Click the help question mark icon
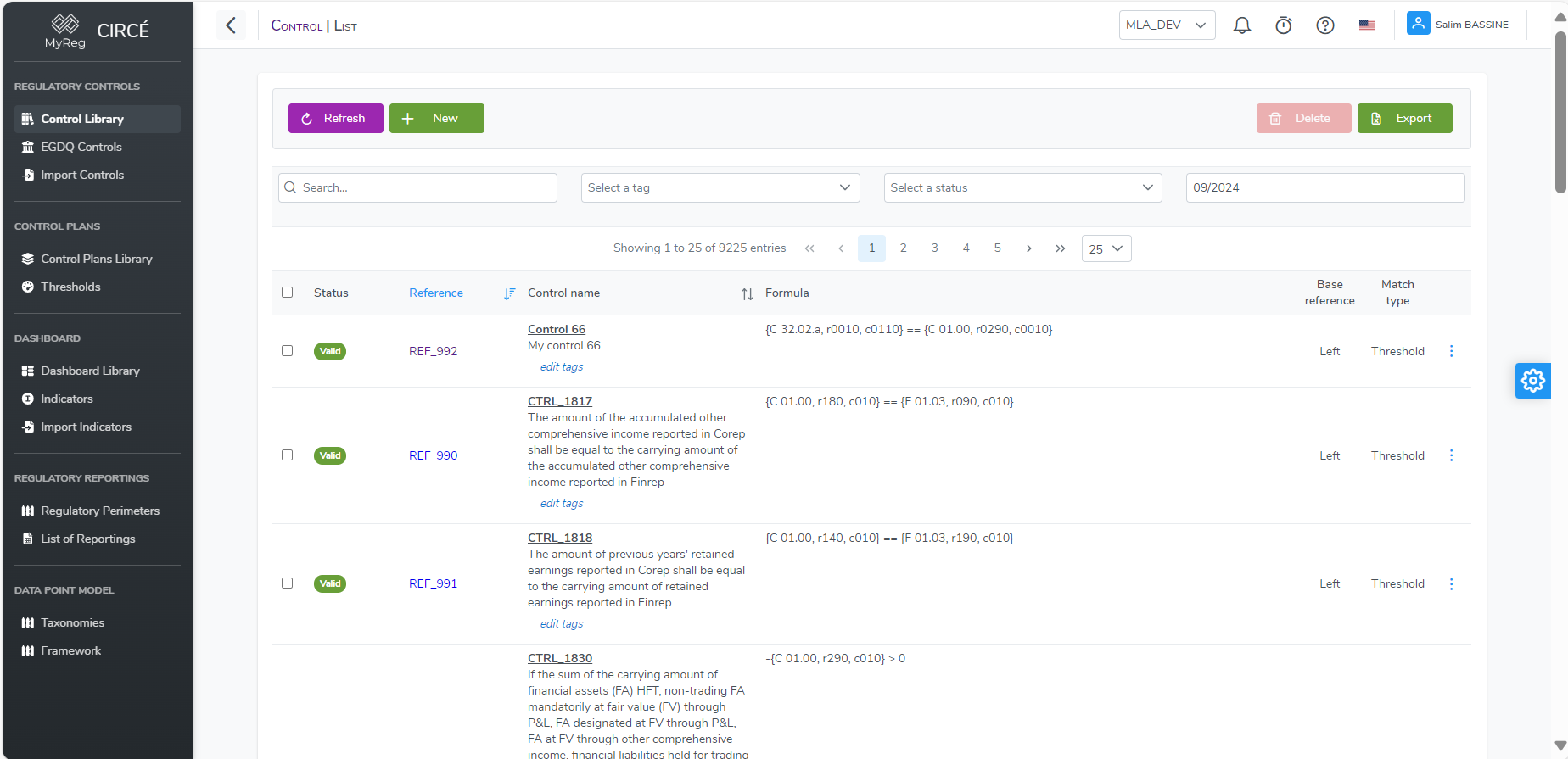Viewport: 1568px width, 759px height. 1324,25
